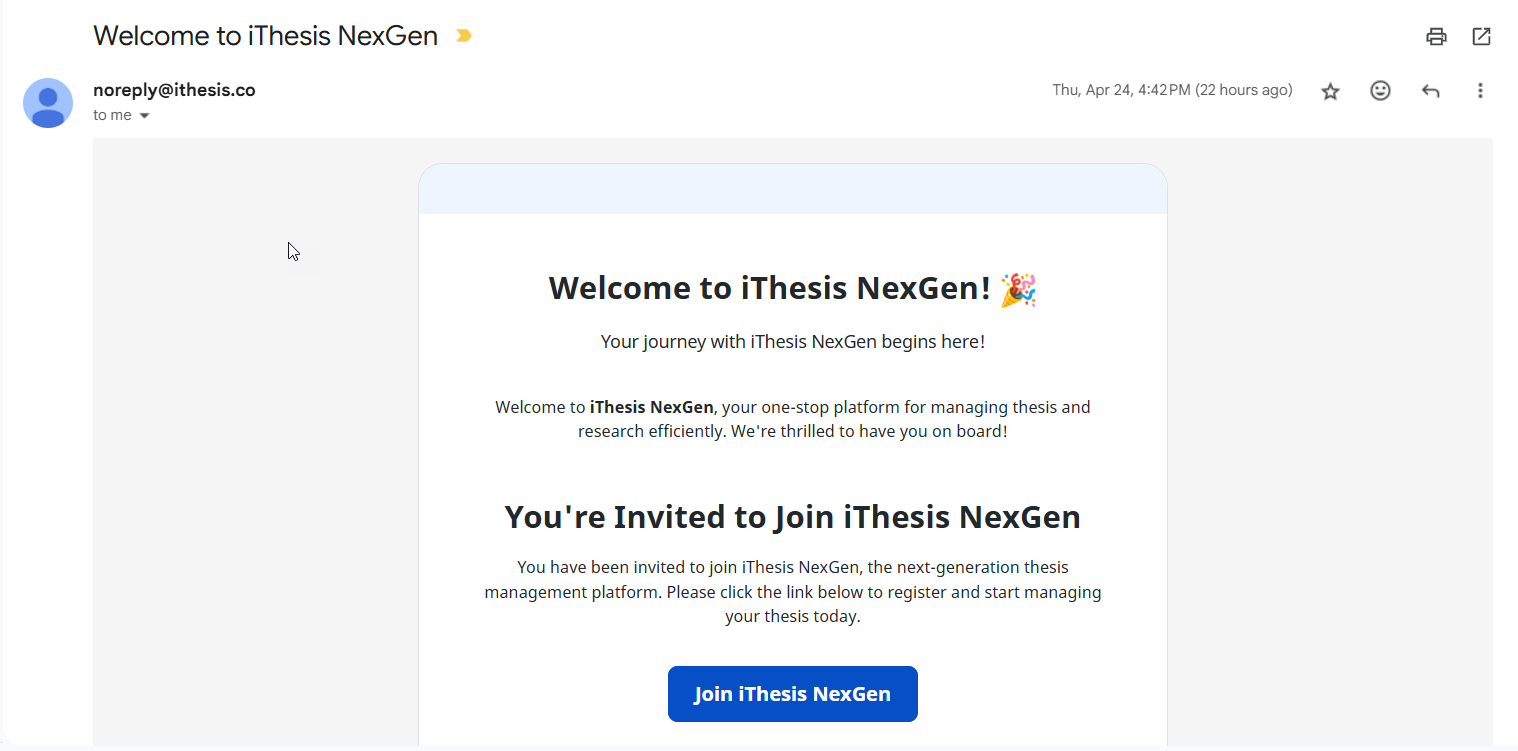Click "You're Invited to Join iThesis NexGen" heading

click(x=793, y=517)
